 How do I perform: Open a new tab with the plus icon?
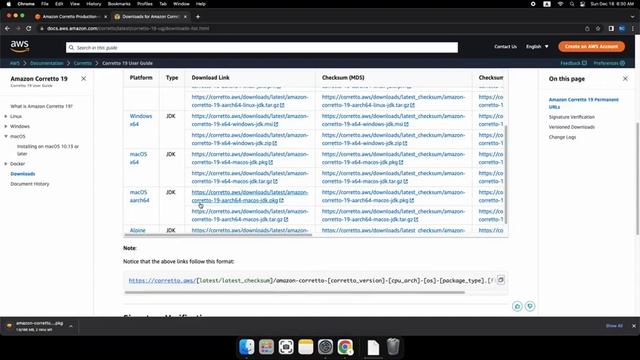[198, 17]
